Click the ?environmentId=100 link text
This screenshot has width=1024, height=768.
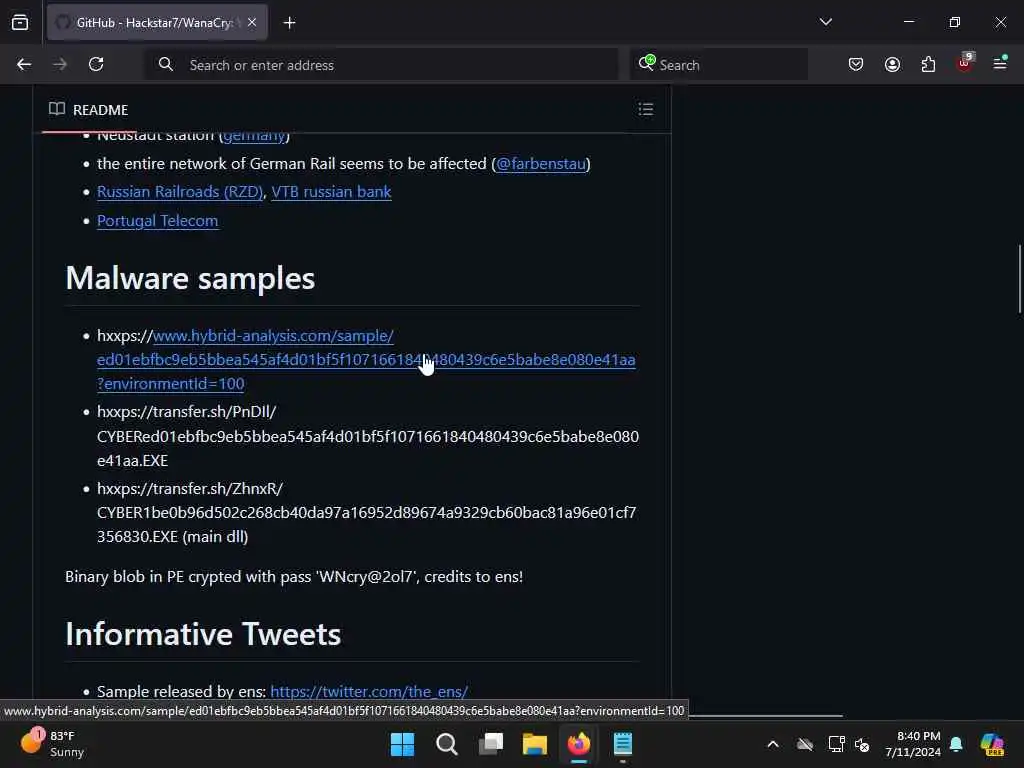click(170, 384)
